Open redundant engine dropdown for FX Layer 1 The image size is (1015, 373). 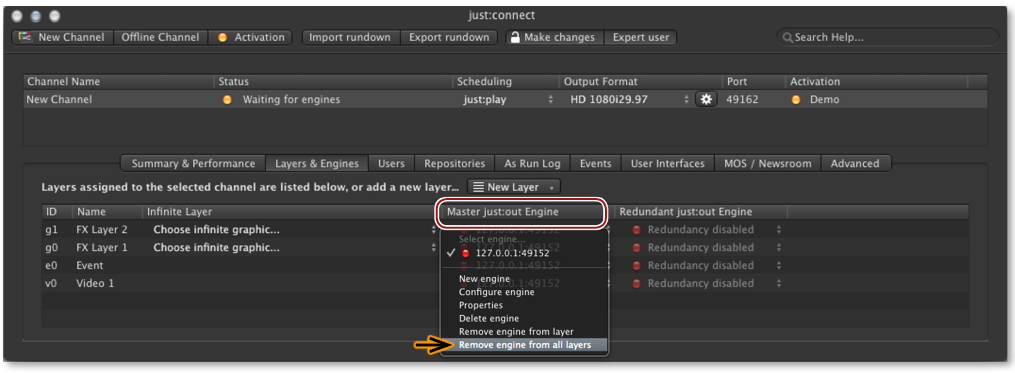pyautogui.click(x=707, y=247)
